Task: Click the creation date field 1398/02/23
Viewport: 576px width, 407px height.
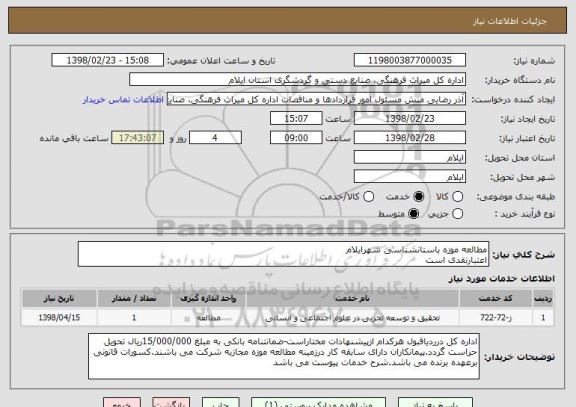Action: (410, 118)
